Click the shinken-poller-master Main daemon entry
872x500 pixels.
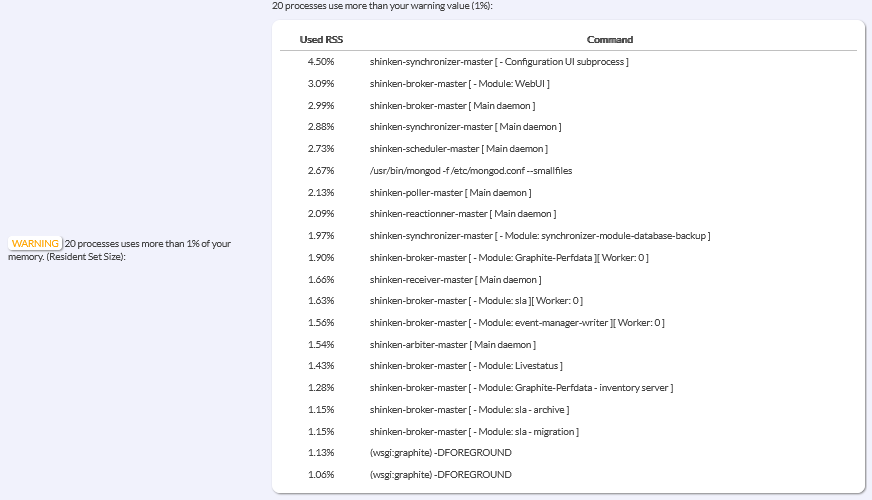click(x=450, y=192)
